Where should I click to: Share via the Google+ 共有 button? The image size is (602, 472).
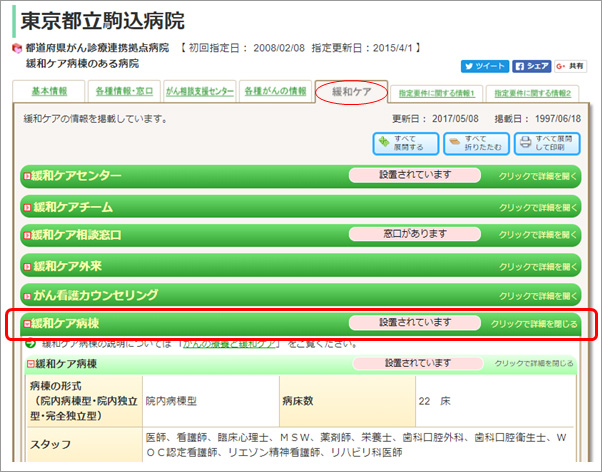coord(570,66)
